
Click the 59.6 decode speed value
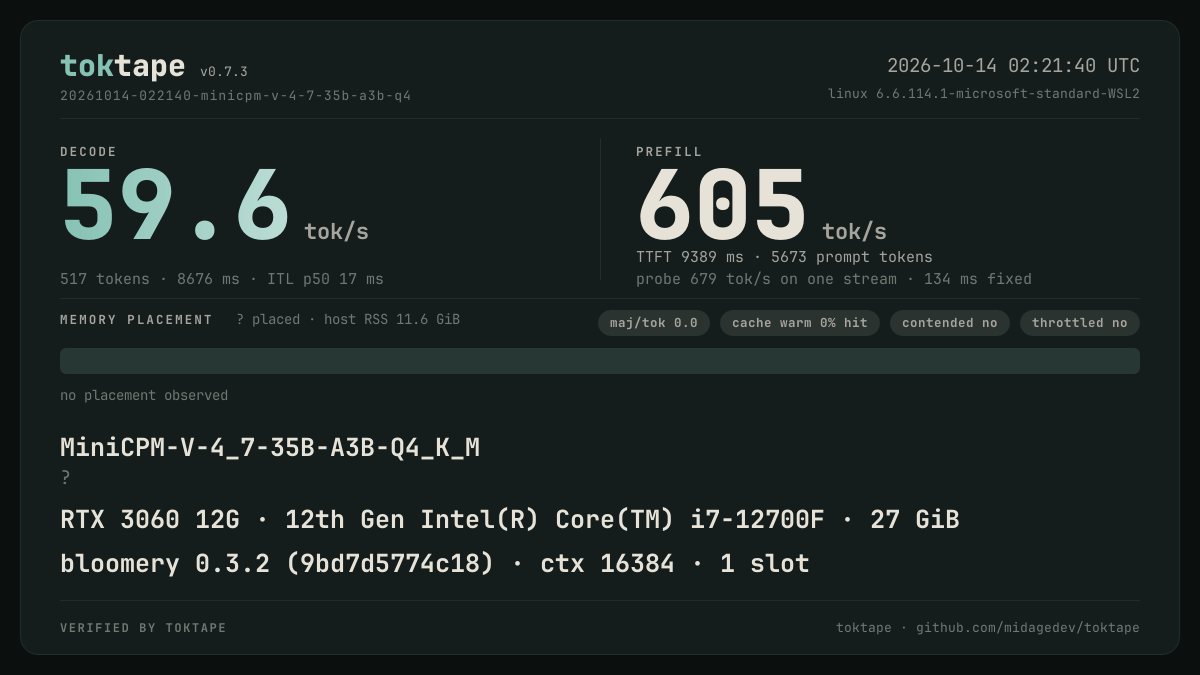pos(175,206)
